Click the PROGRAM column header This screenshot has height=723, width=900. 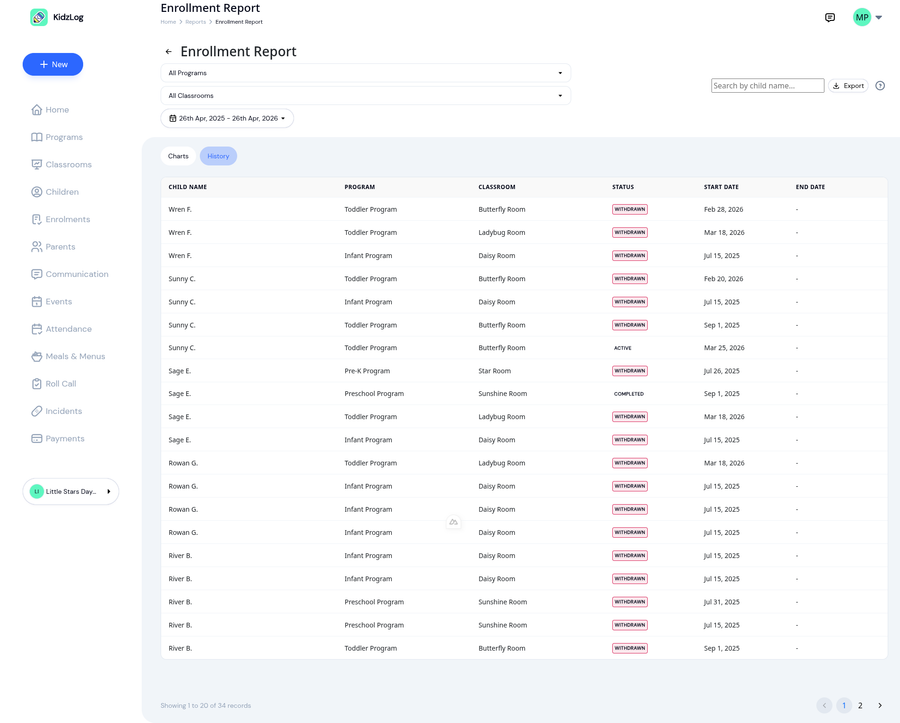coord(359,187)
